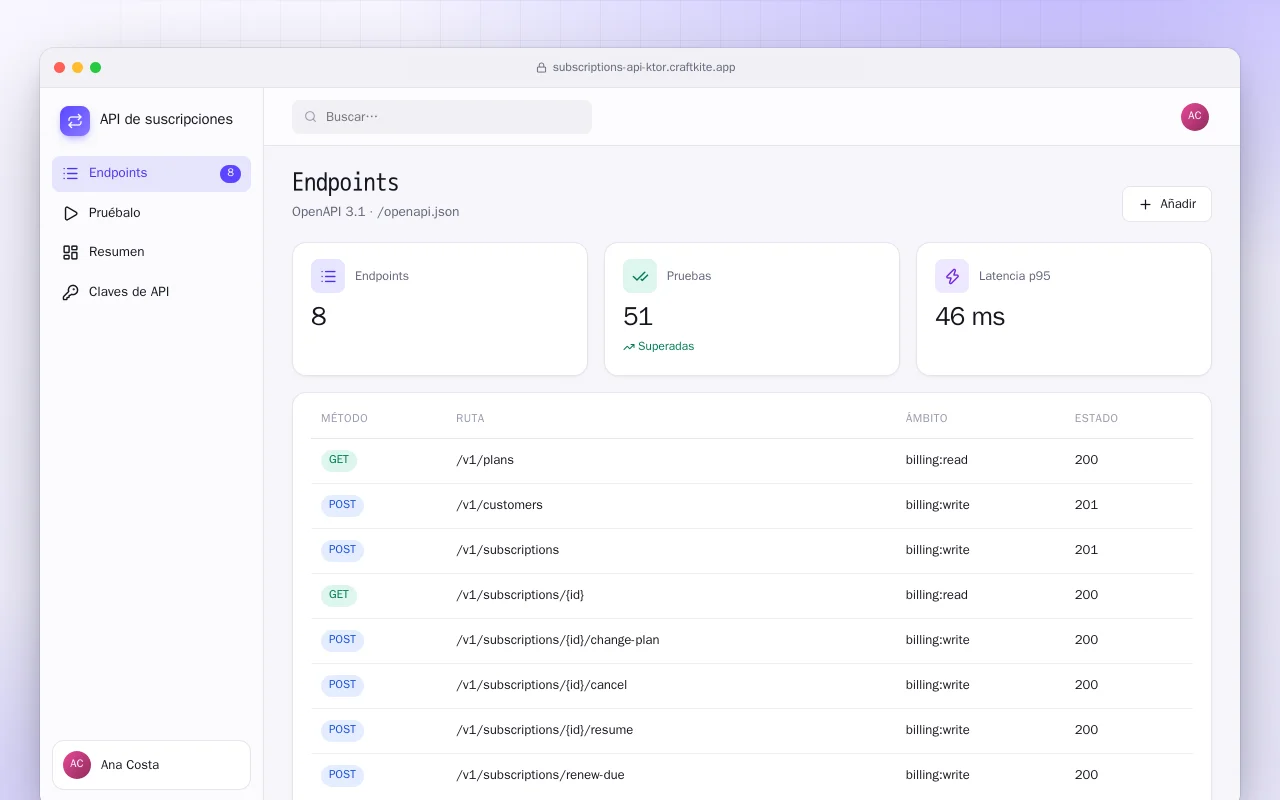Open the Resumen sidebar item
The height and width of the screenshot is (800, 1280).
(151, 252)
